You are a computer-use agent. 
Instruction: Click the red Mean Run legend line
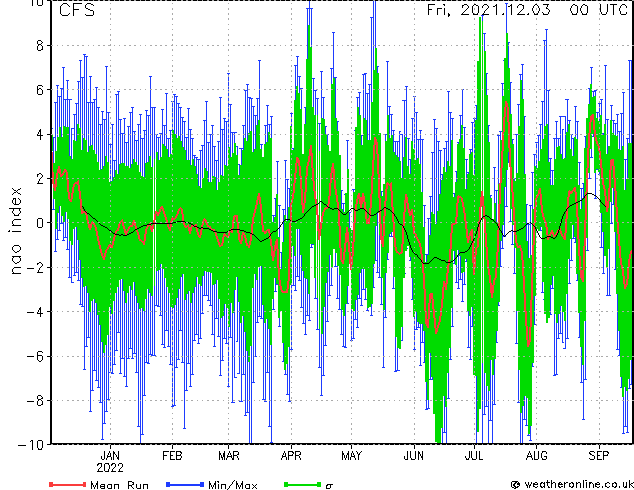coord(68,484)
